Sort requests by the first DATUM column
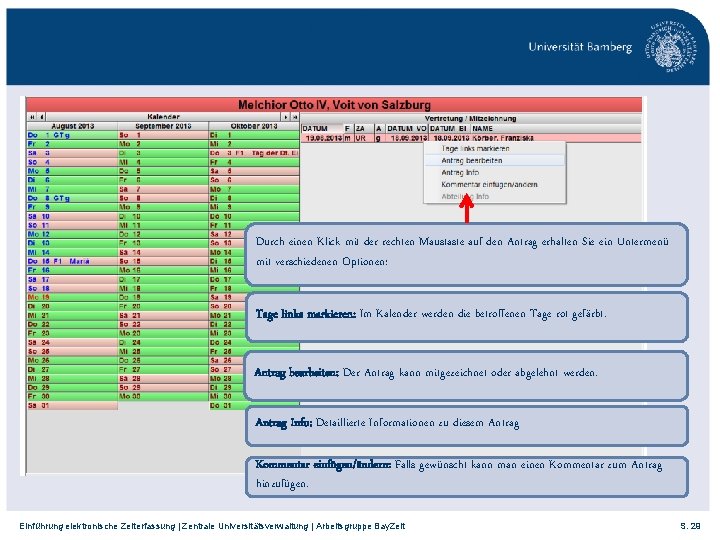The image size is (720, 540). (322, 129)
